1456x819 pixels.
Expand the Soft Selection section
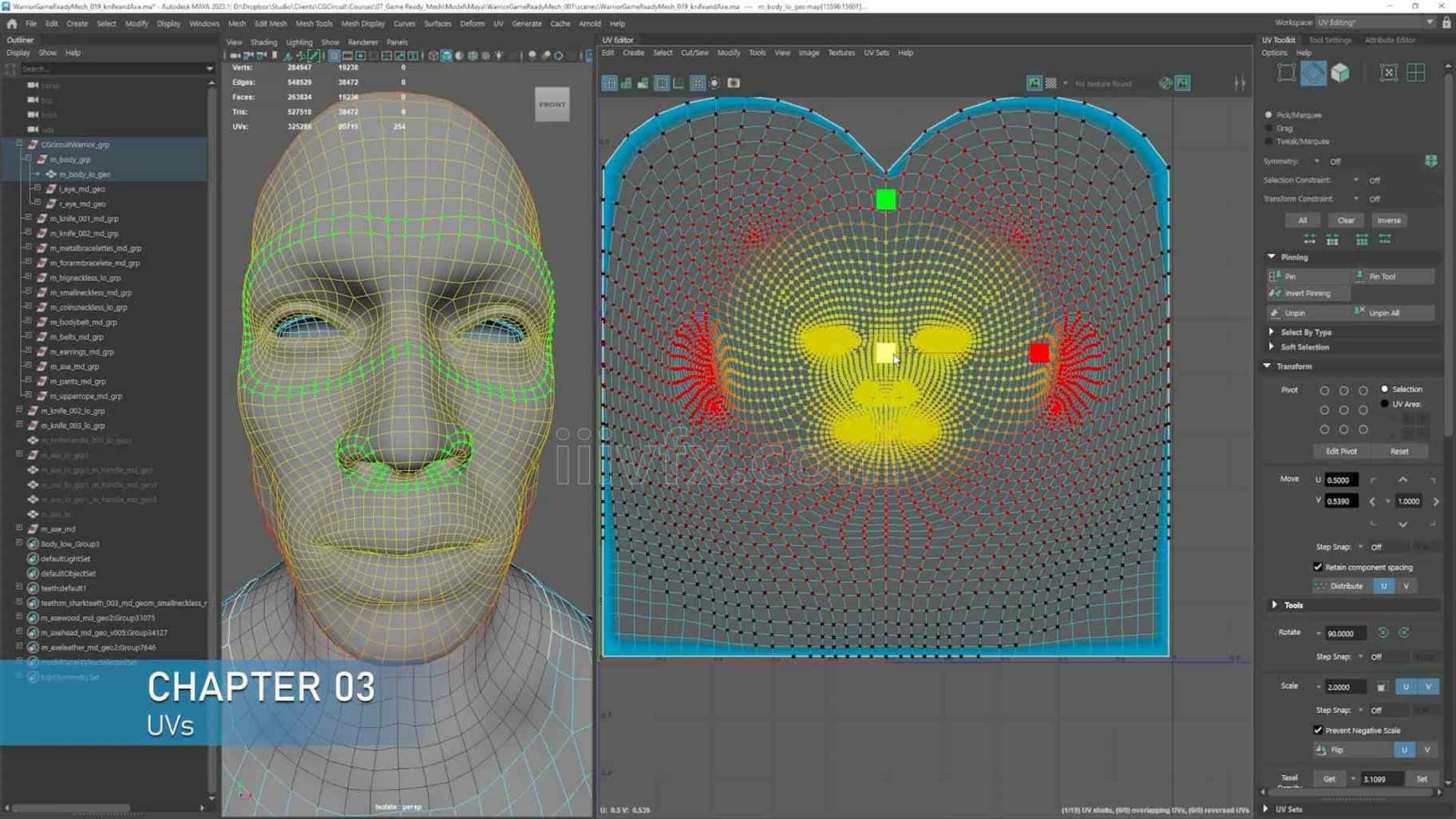pyautogui.click(x=1272, y=346)
